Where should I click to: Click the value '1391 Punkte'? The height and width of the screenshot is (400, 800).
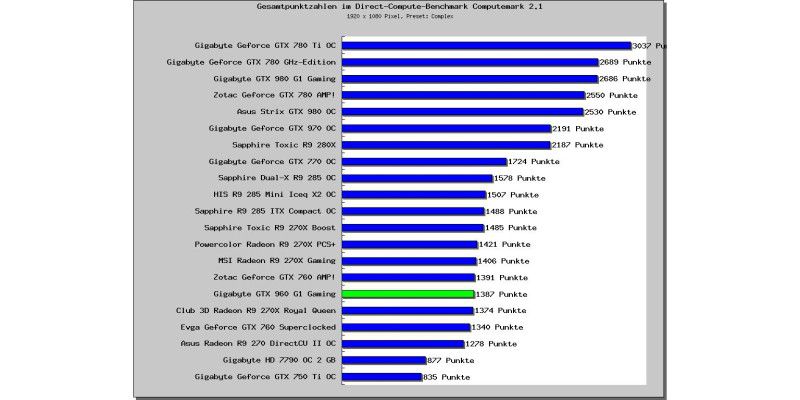coord(502,278)
